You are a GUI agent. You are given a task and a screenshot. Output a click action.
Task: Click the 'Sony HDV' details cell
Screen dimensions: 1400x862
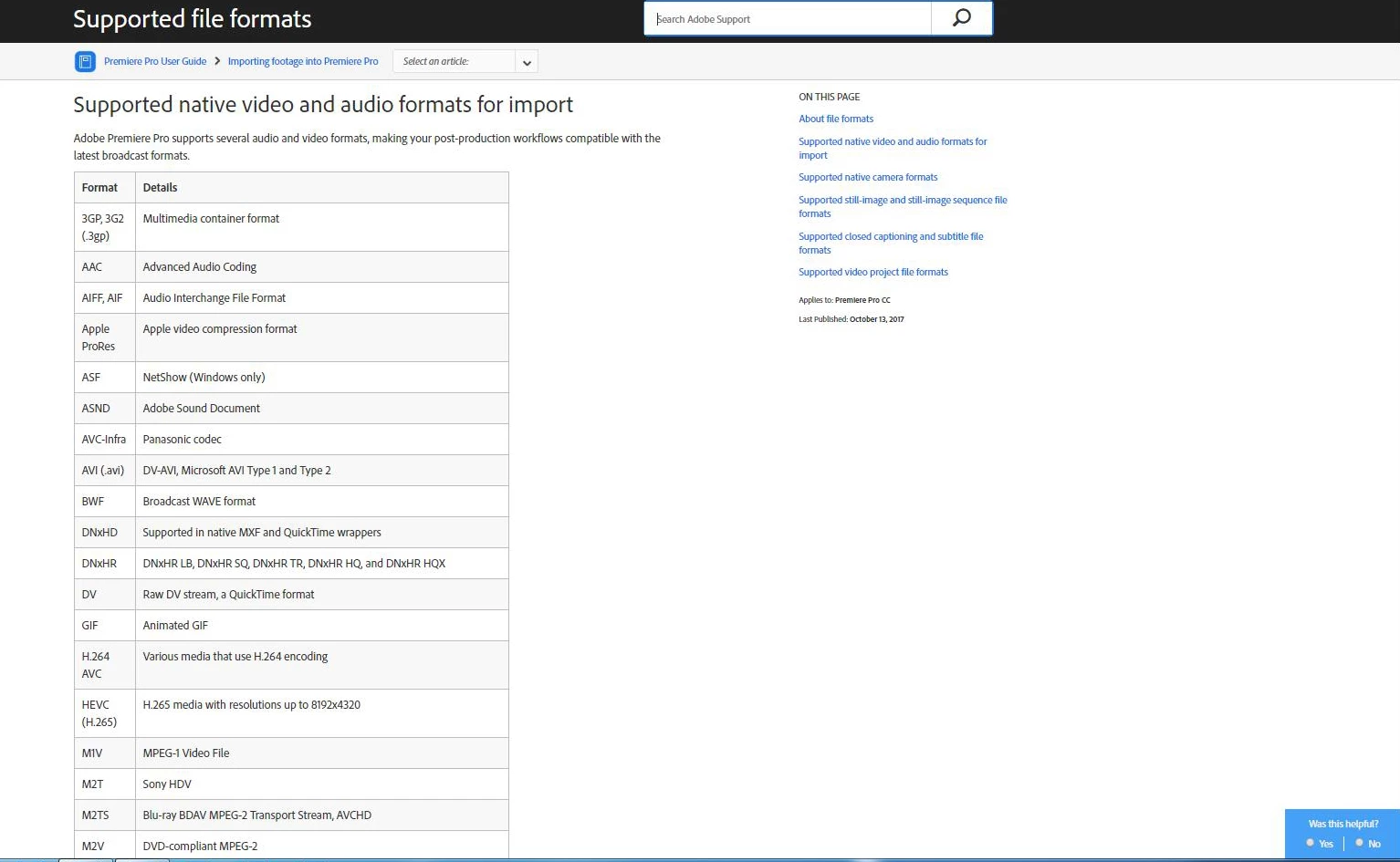(x=322, y=784)
